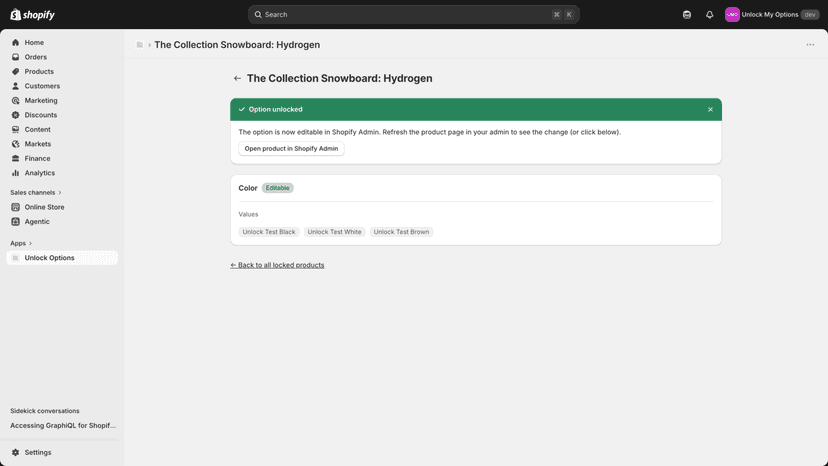The height and width of the screenshot is (466, 828).
Task: Open Accessing GraphiQL for Shopify conversation
Action: click(63, 425)
